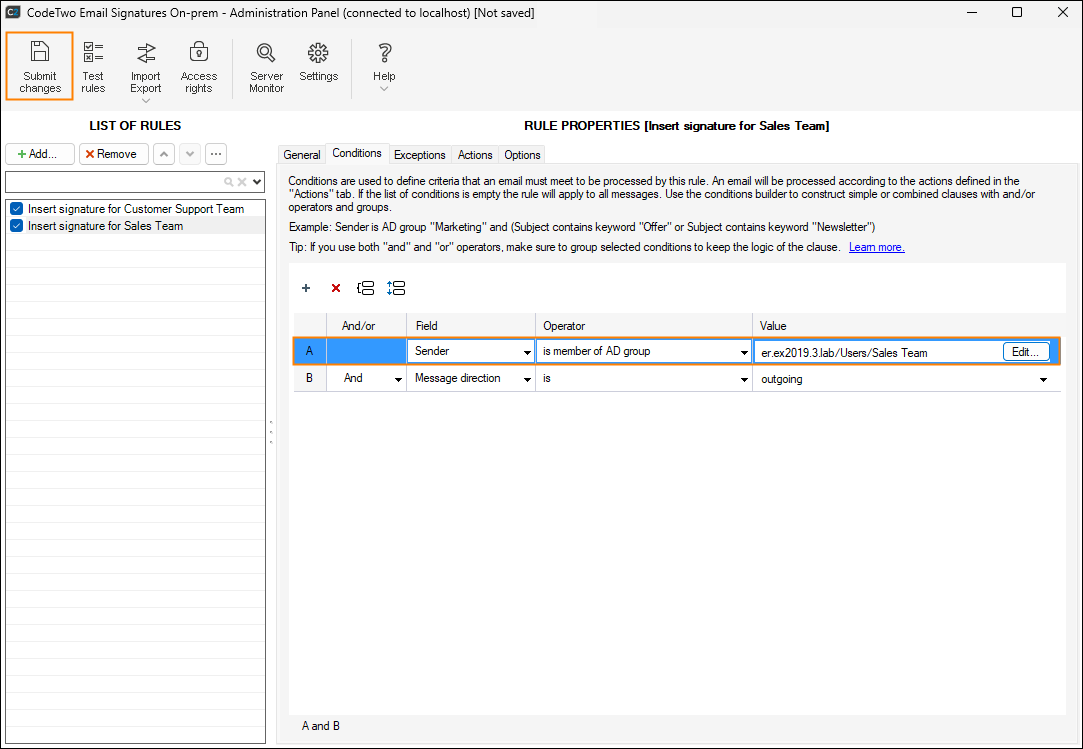Screen dimensions: 1083x749
Task: Open the 'outgoing' value dropdown
Action: point(1044,380)
